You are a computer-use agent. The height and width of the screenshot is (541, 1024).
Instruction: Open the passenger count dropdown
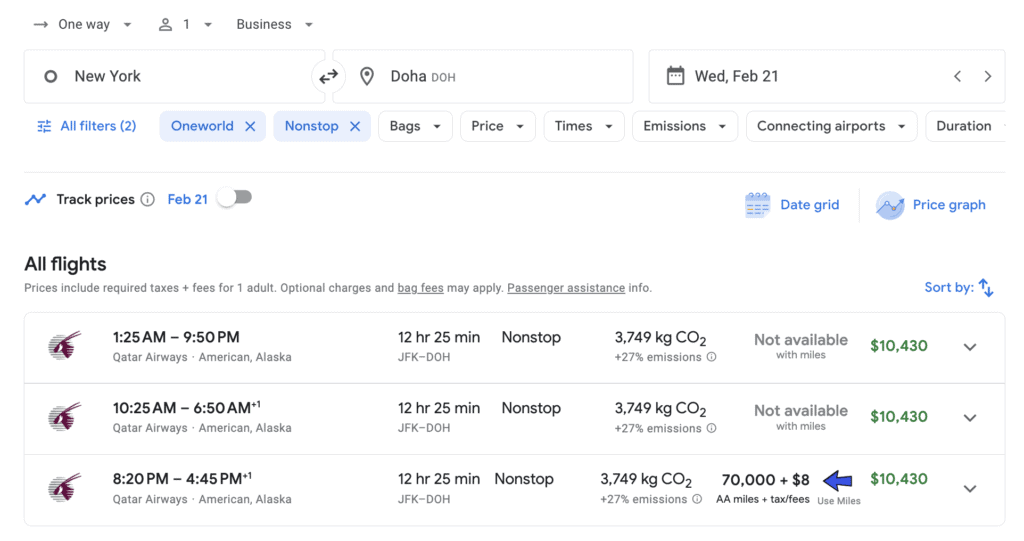click(x=185, y=24)
